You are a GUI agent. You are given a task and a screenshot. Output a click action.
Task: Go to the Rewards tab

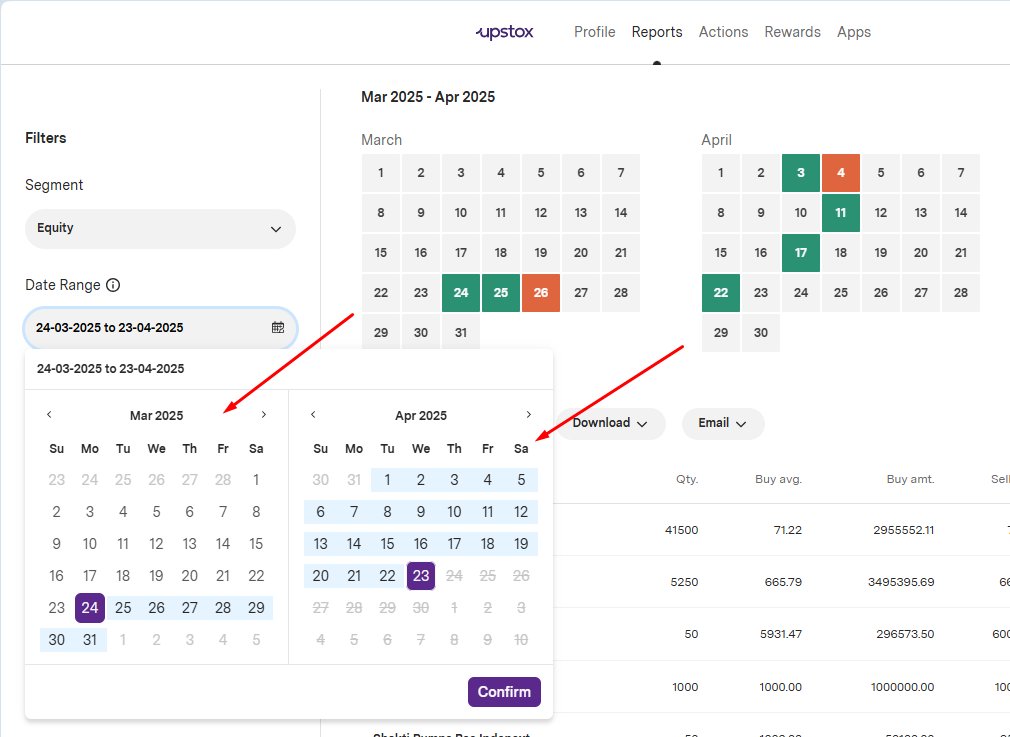(792, 32)
